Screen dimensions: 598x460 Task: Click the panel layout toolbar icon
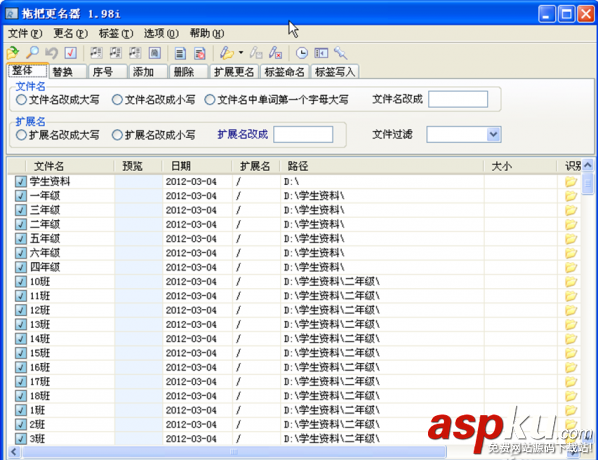click(x=321, y=53)
